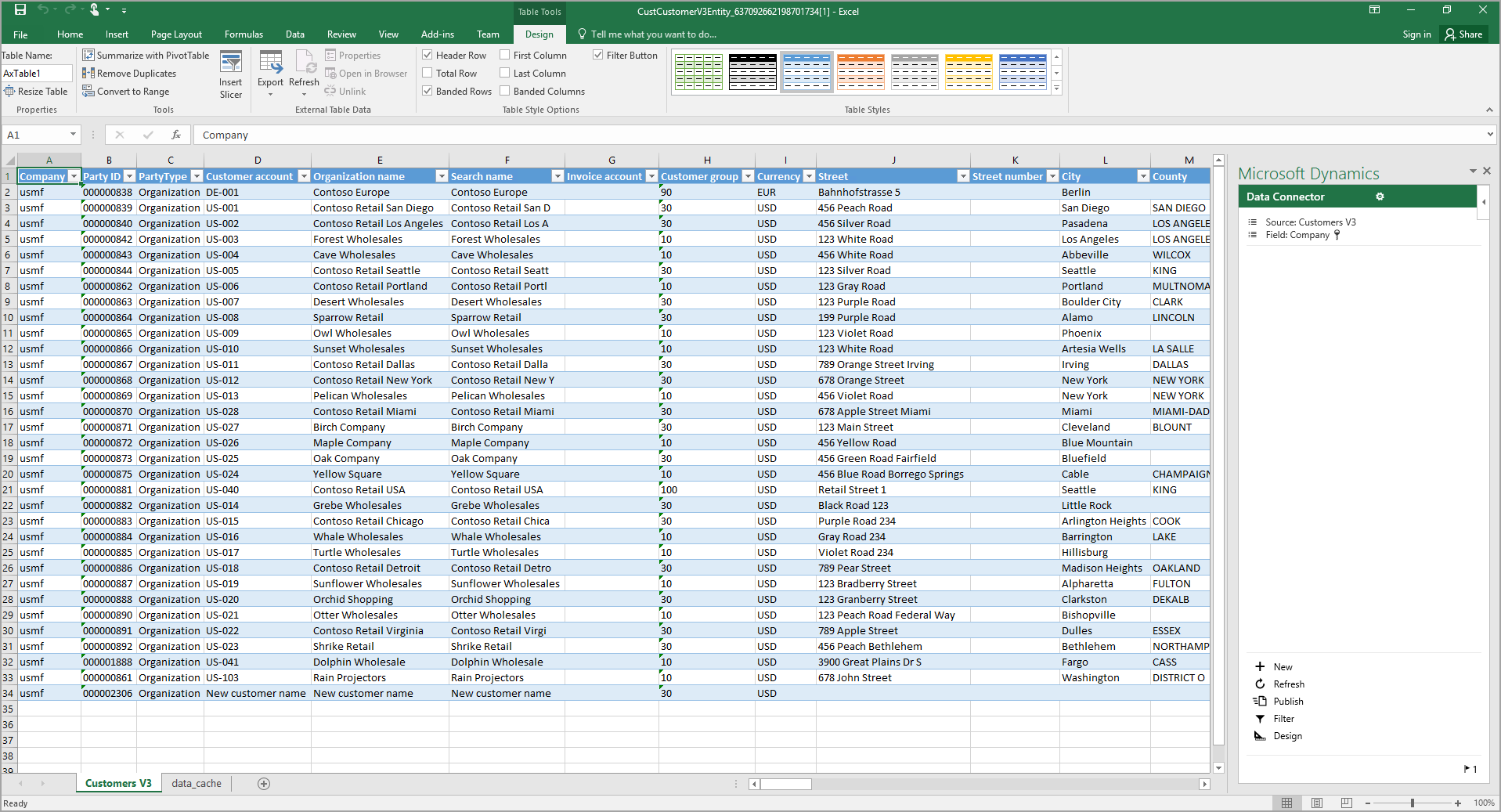Screen dimensions: 1501x812
Task: Add a new sheet with plus icon
Action: point(264,784)
